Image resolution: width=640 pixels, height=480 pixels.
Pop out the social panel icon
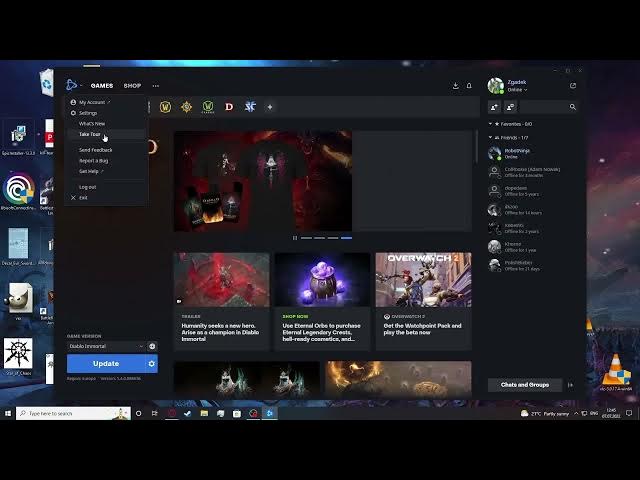[573, 86]
